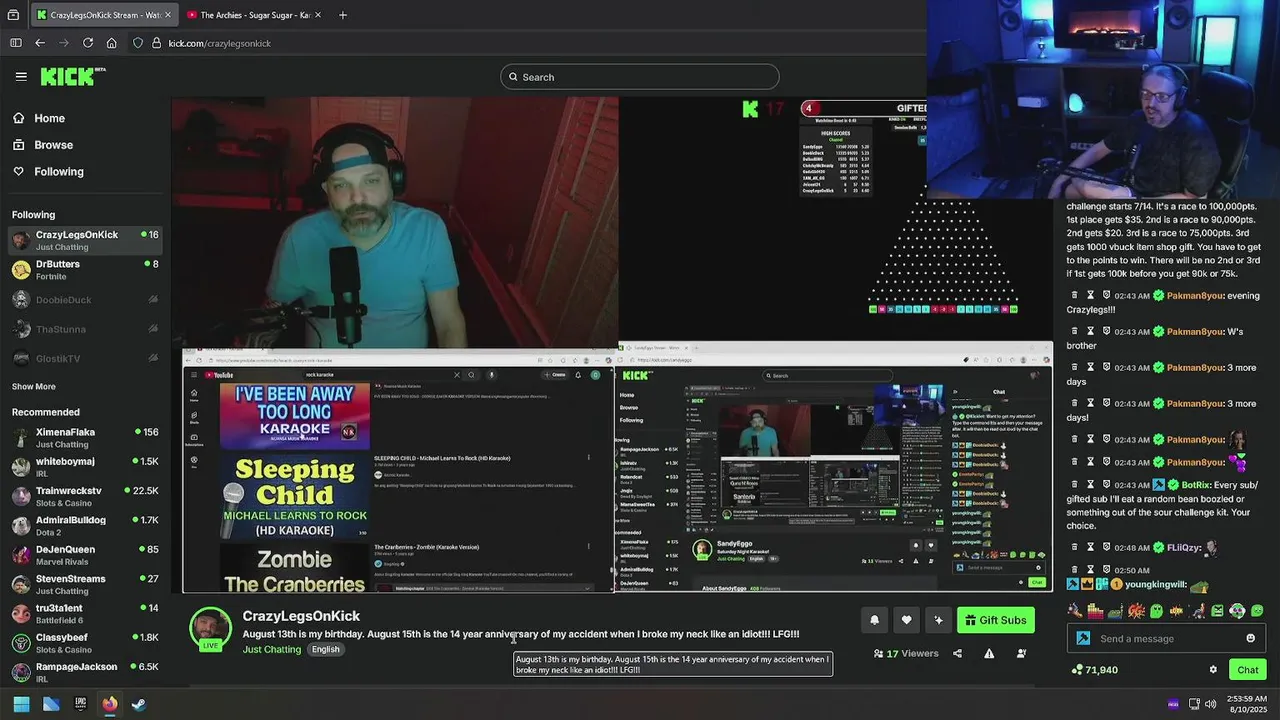The width and height of the screenshot is (1280, 720).
Task: Click the moderator hammer badge in chat input
Action: [1083, 639]
